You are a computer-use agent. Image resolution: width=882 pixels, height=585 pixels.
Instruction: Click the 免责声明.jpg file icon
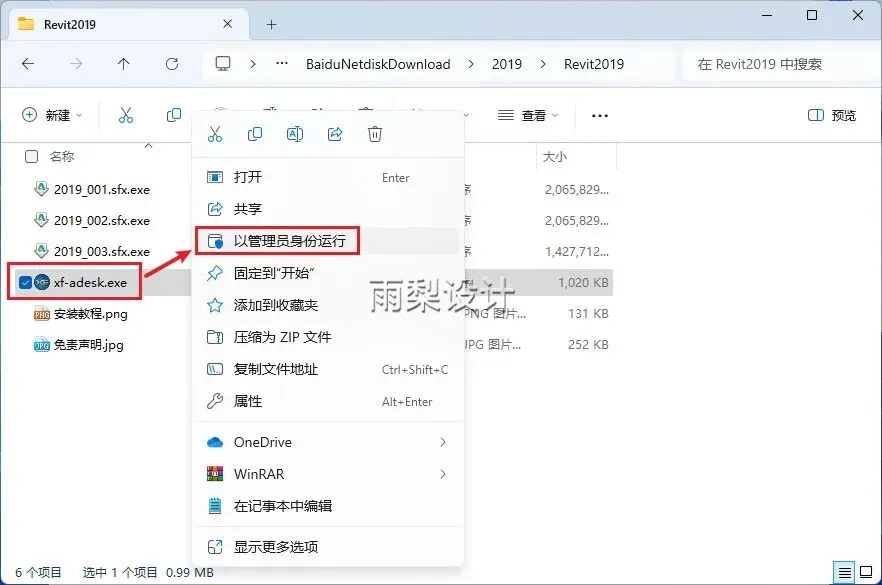(42, 344)
